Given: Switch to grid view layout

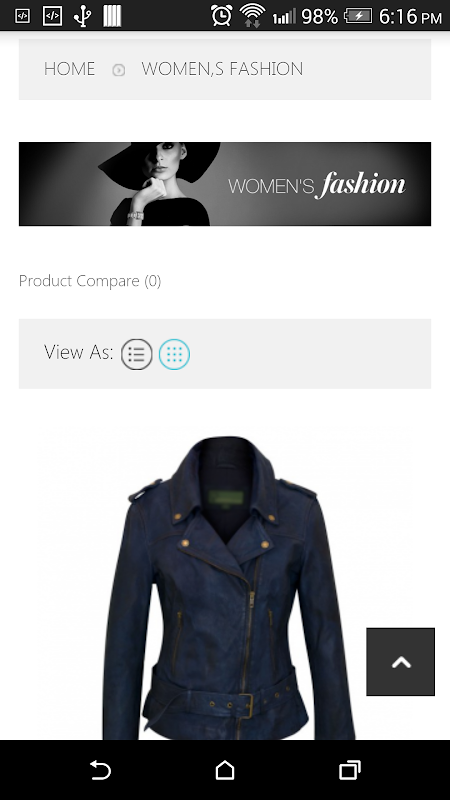Looking at the screenshot, I should (174, 354).
